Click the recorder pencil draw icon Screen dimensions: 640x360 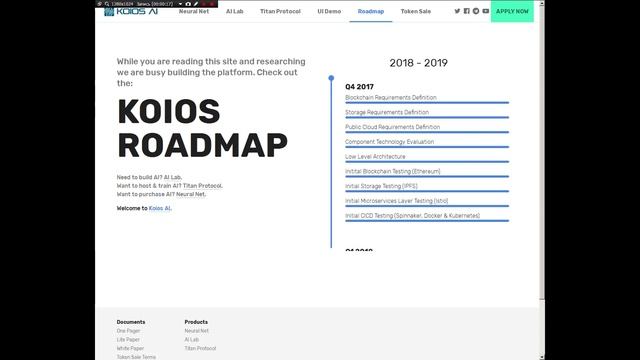196,4
